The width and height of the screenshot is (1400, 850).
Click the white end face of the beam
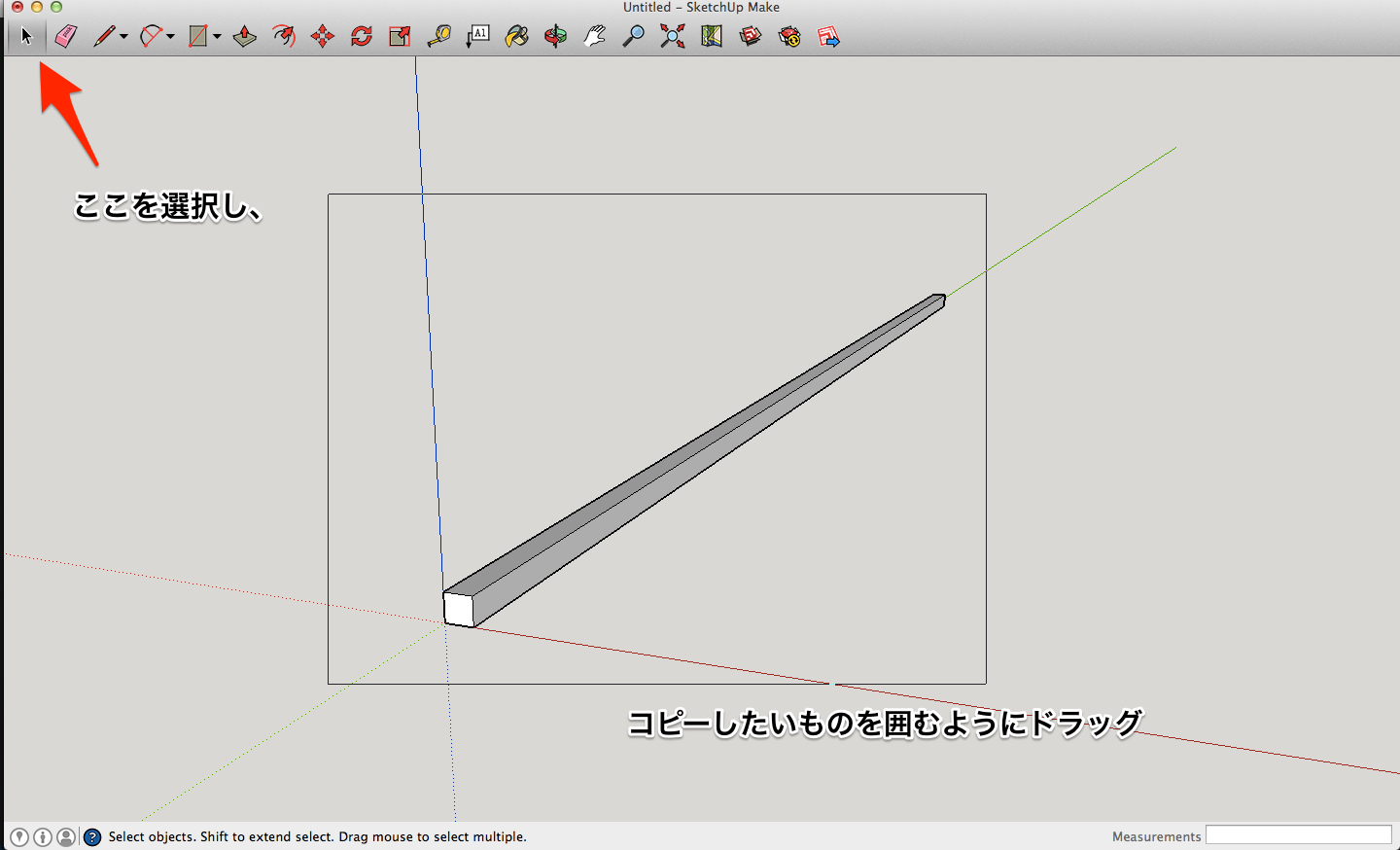pyautogui.click(x=459, y=610)
